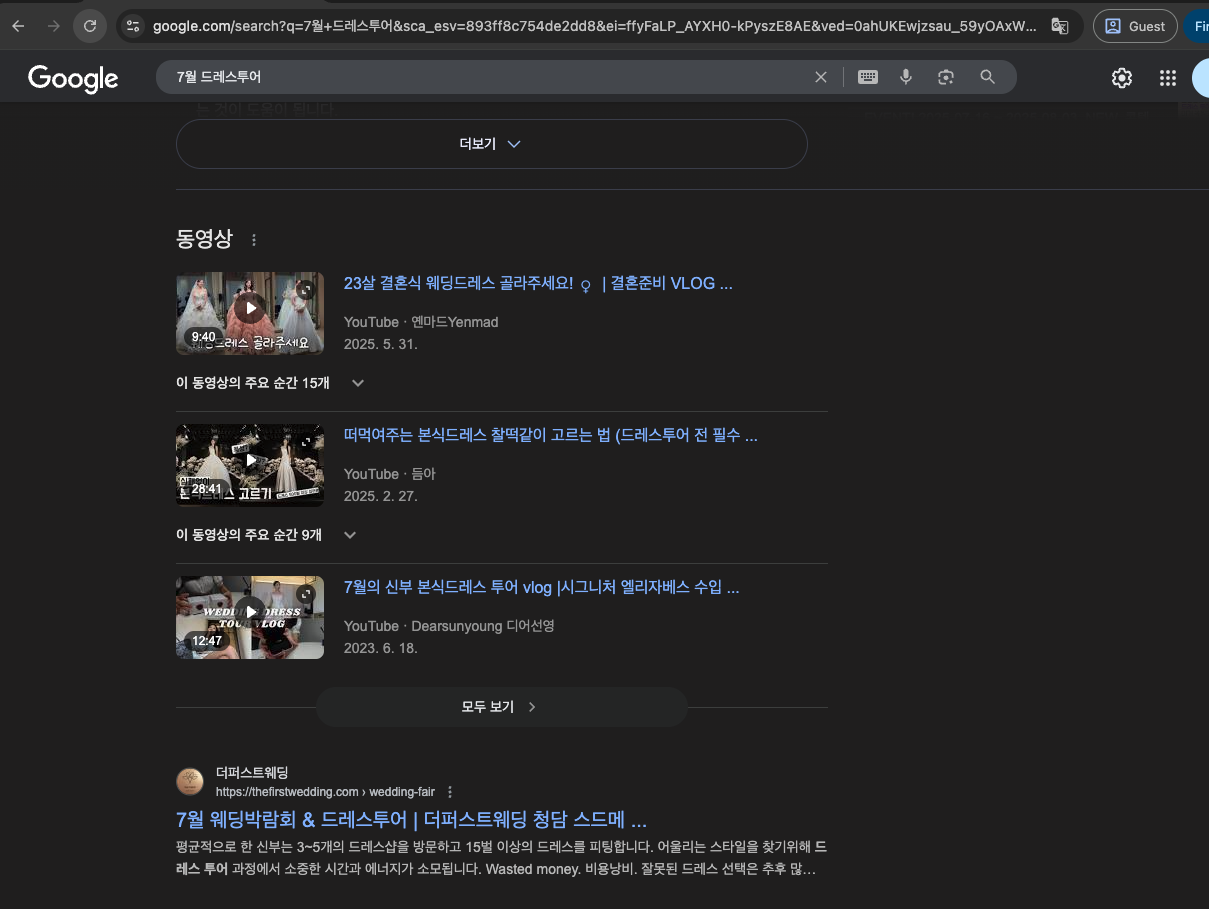Open the 더퍼스트웨딩 result three-dot menu
The image size is (1209, 909).
(x=449, y=791)
